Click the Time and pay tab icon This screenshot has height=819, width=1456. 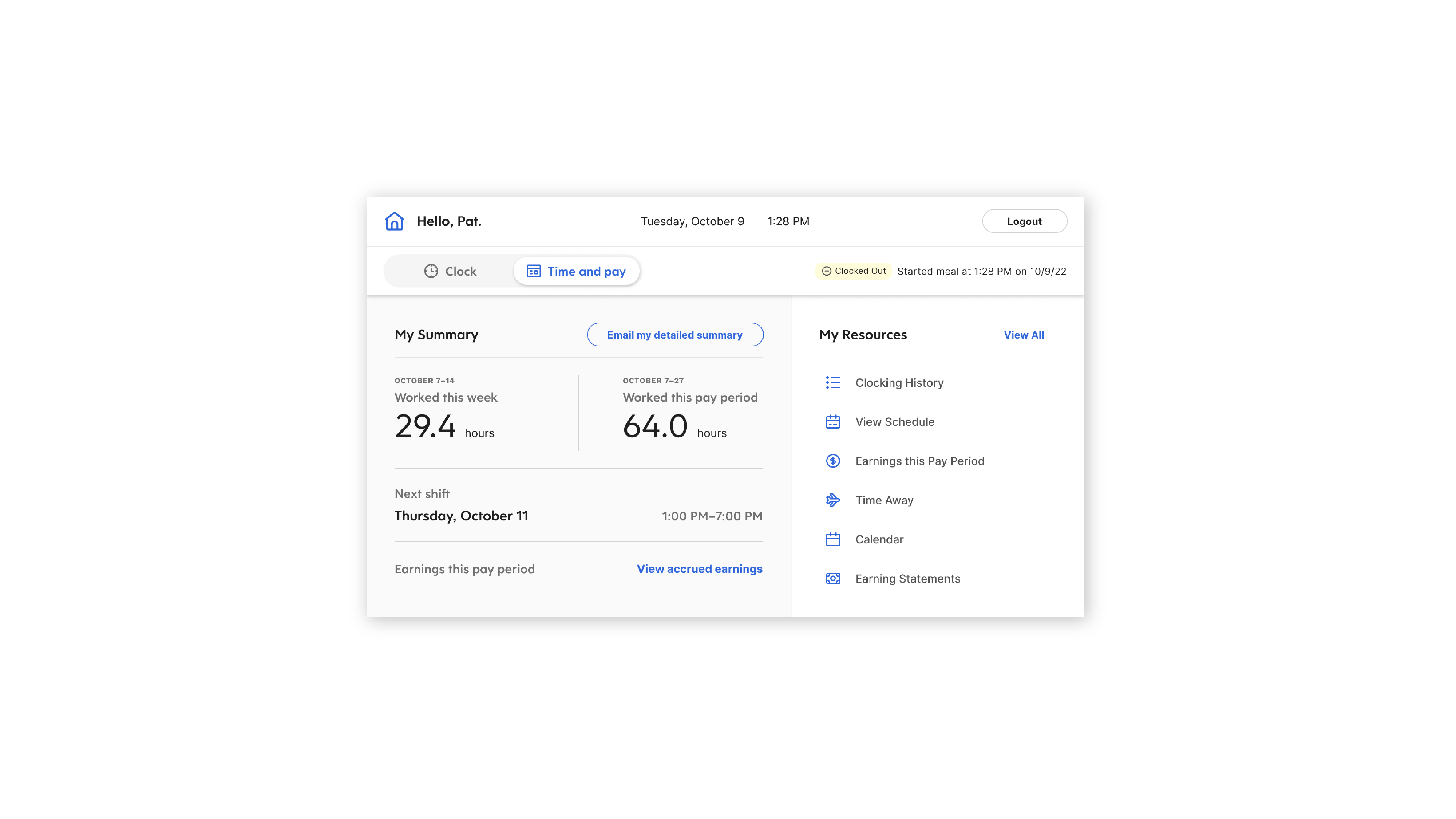pos(533,271)
